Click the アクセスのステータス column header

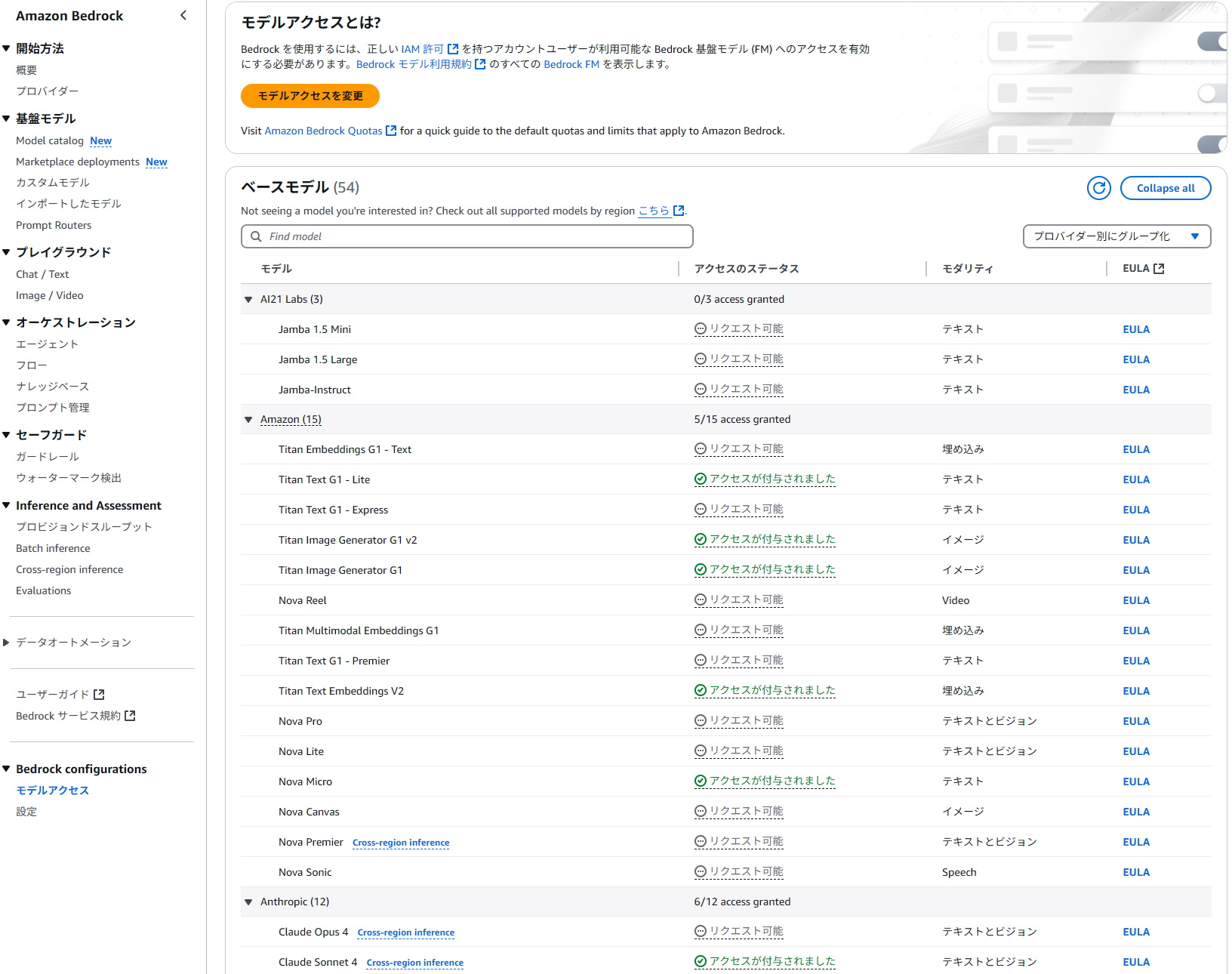pos(747,269)
